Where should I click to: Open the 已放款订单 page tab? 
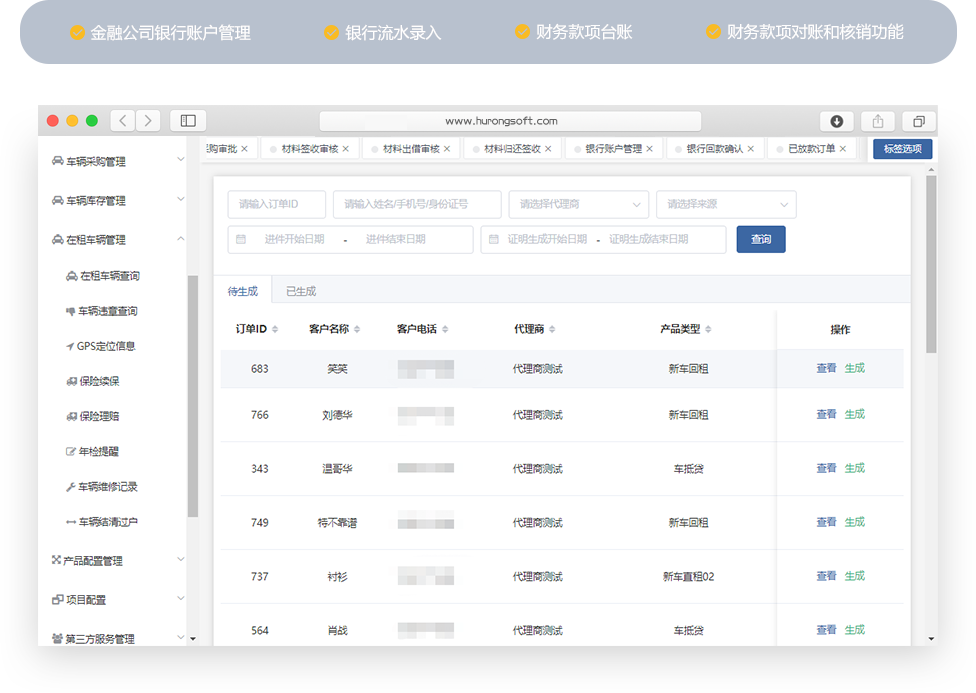(x=810, y=149)
